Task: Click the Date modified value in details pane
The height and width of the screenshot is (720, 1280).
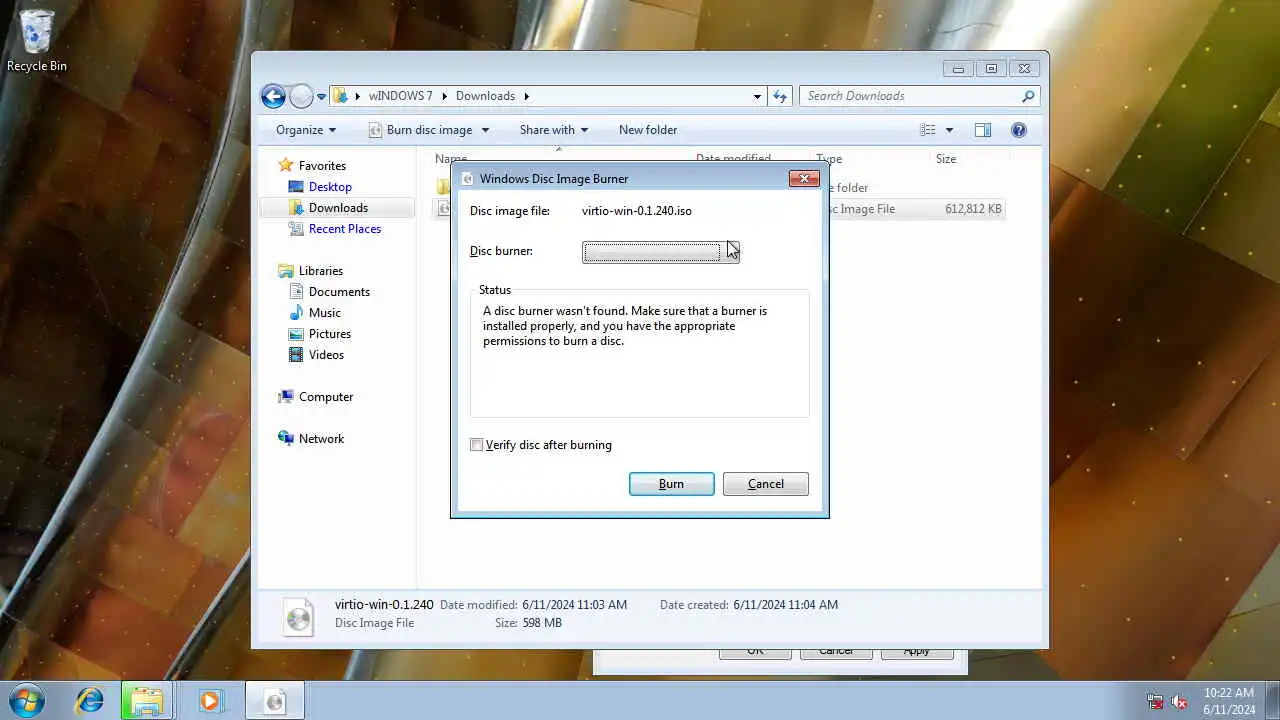Action: click(x=575, y=605)
